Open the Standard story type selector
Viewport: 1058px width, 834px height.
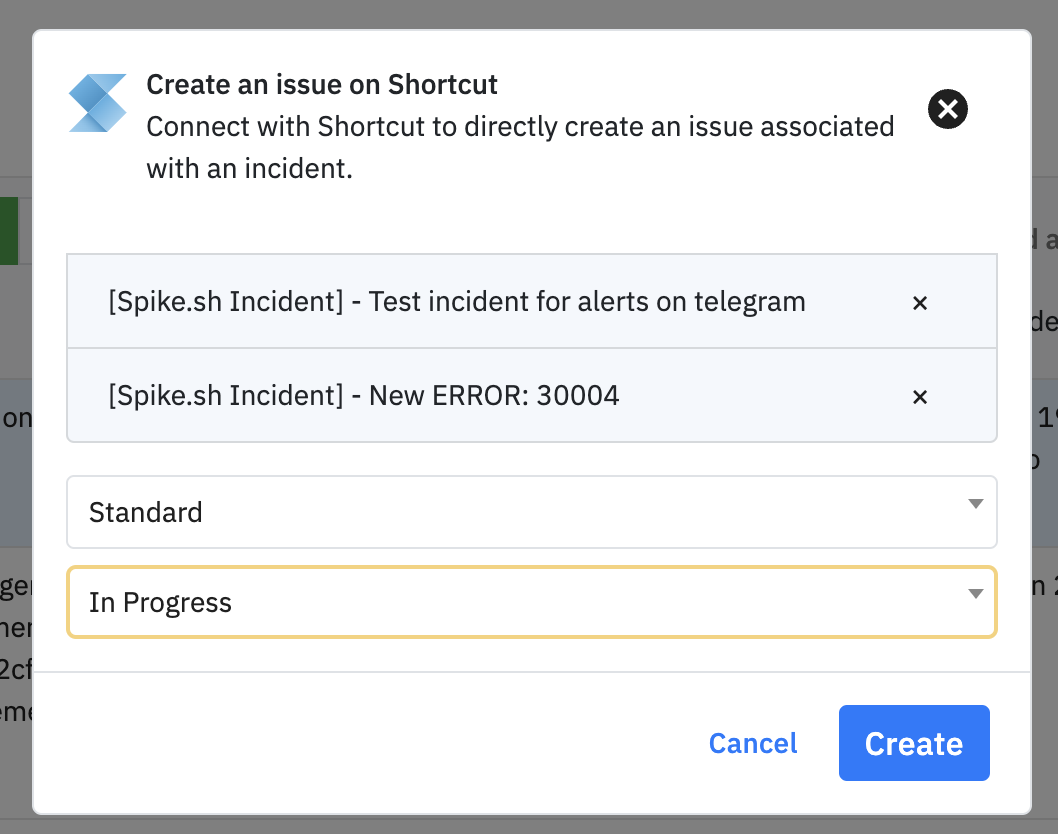pos(500,512)
